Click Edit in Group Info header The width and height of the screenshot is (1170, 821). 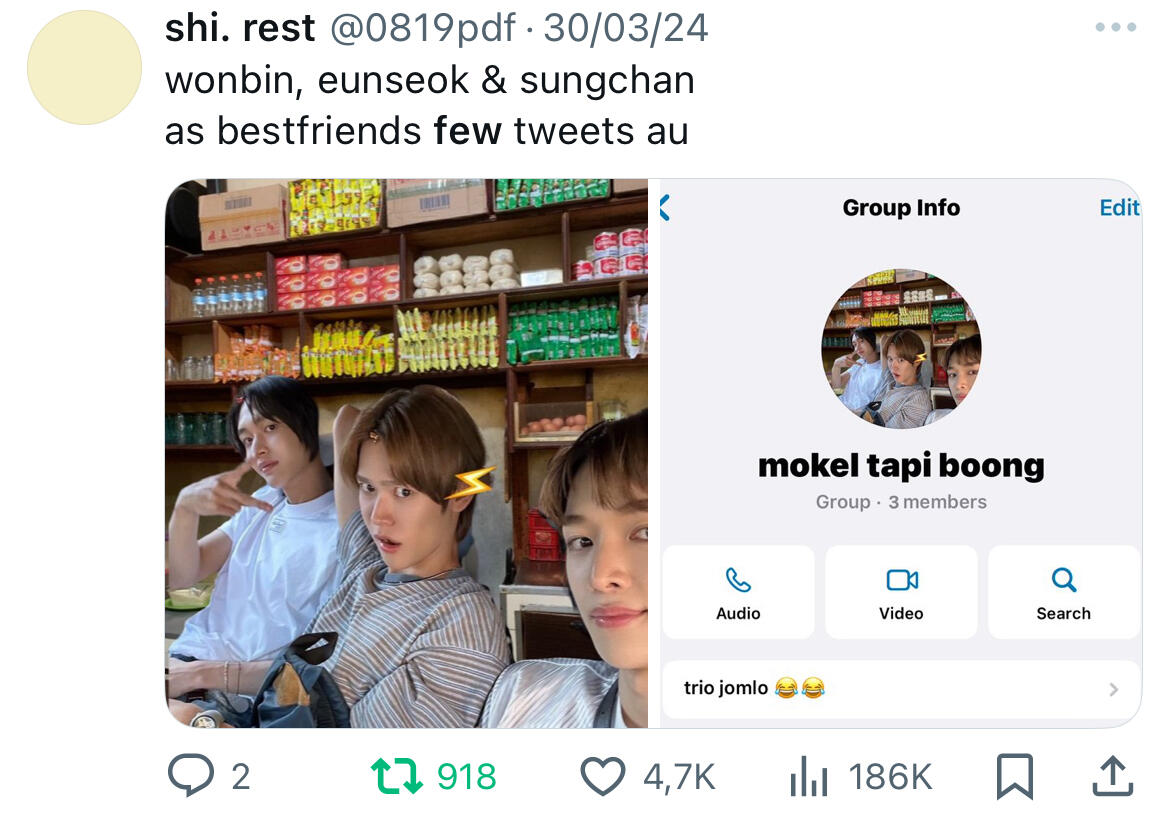(x=1119, y=207)
